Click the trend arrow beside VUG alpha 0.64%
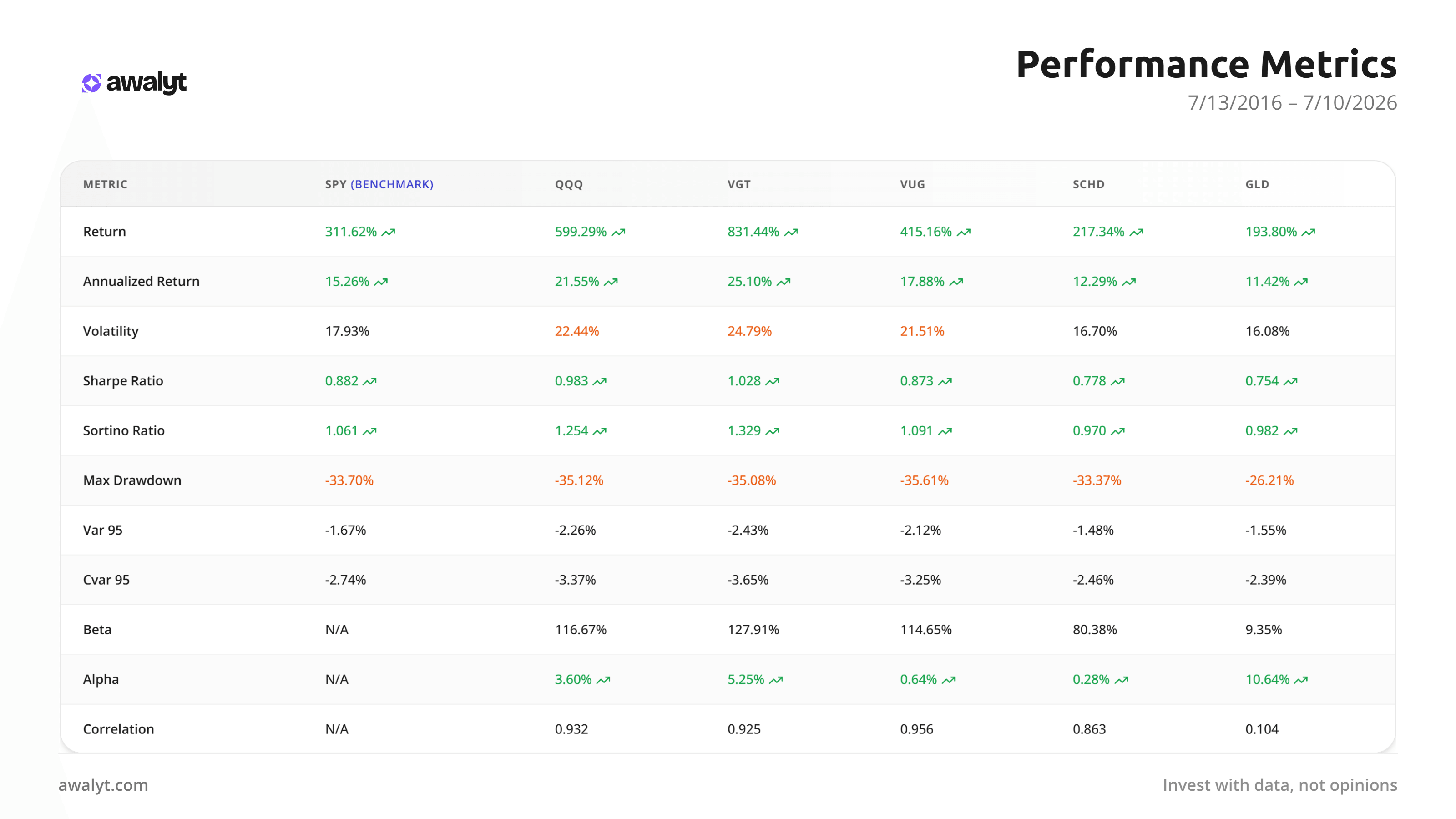 coord(949,680)
